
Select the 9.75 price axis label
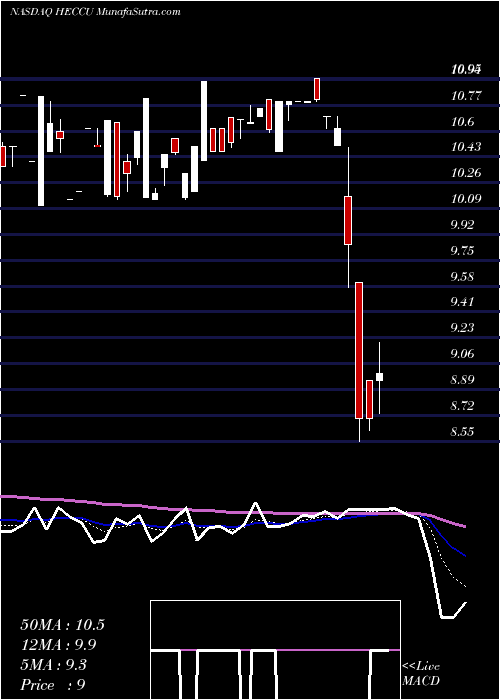(463, 250)
